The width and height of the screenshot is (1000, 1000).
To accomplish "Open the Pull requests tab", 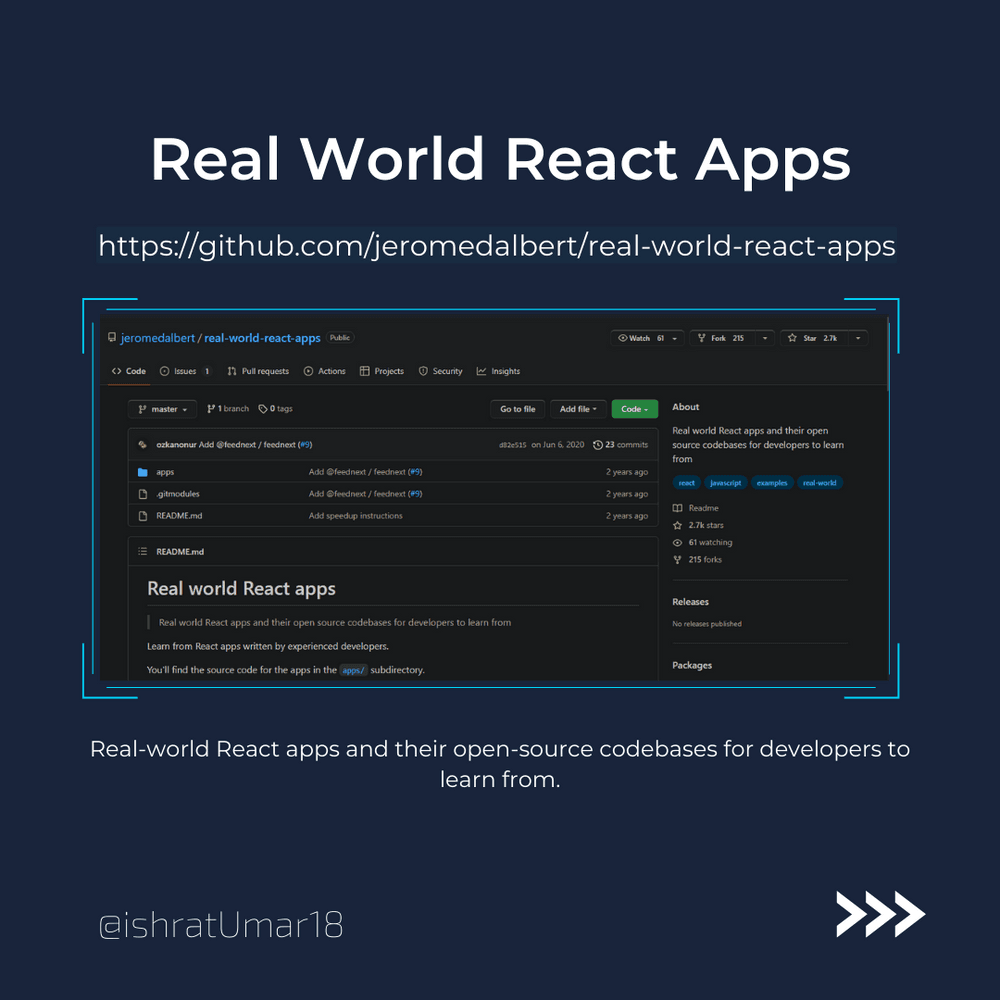I will click(x=258, y=371).
